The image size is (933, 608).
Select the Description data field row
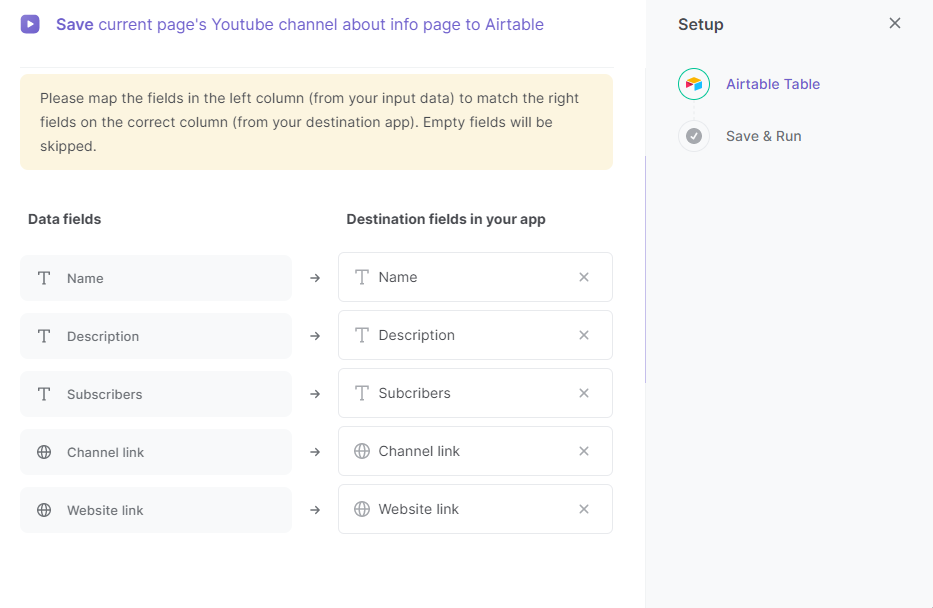click(x=156, y=336)
